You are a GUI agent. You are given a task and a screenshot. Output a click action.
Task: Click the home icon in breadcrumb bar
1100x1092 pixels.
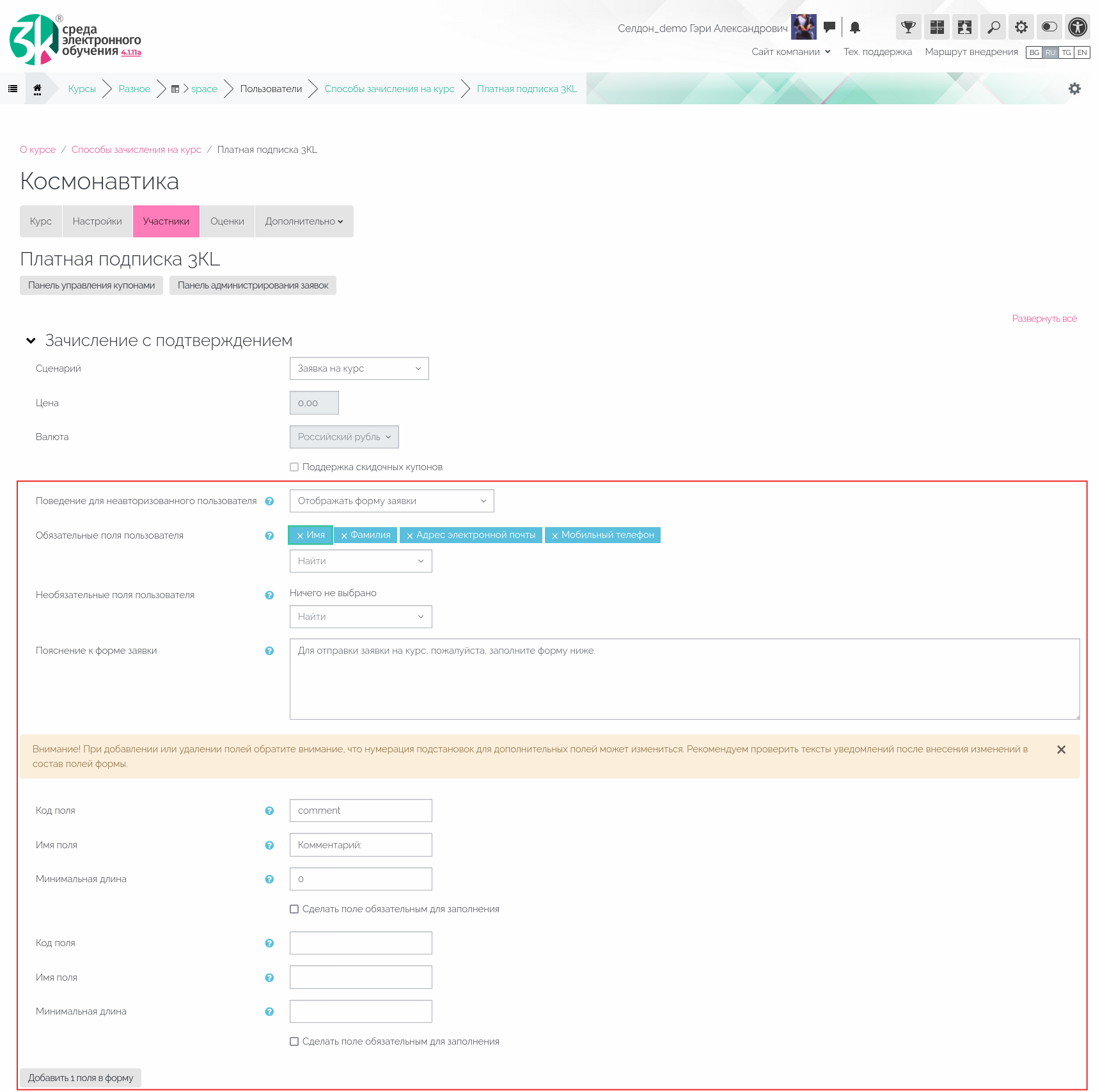point(38,89)
